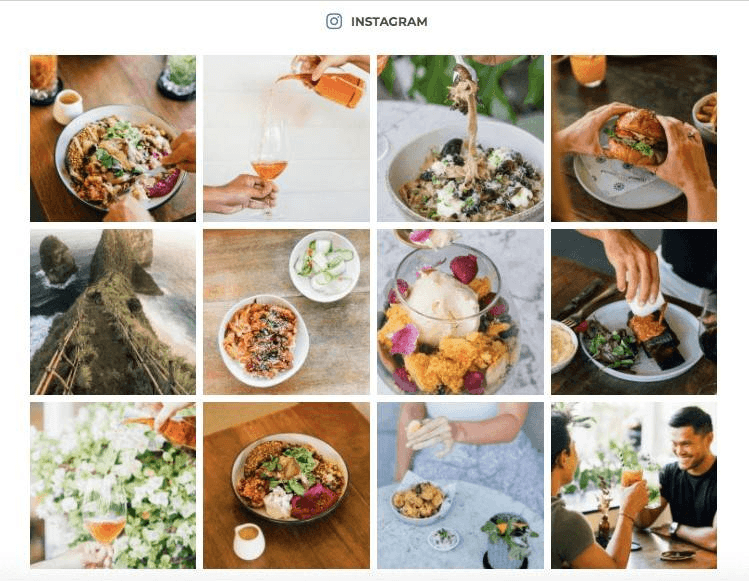Select the two men toasting drinks photo
The image size is (749, 581).
[x=634, y=485]
